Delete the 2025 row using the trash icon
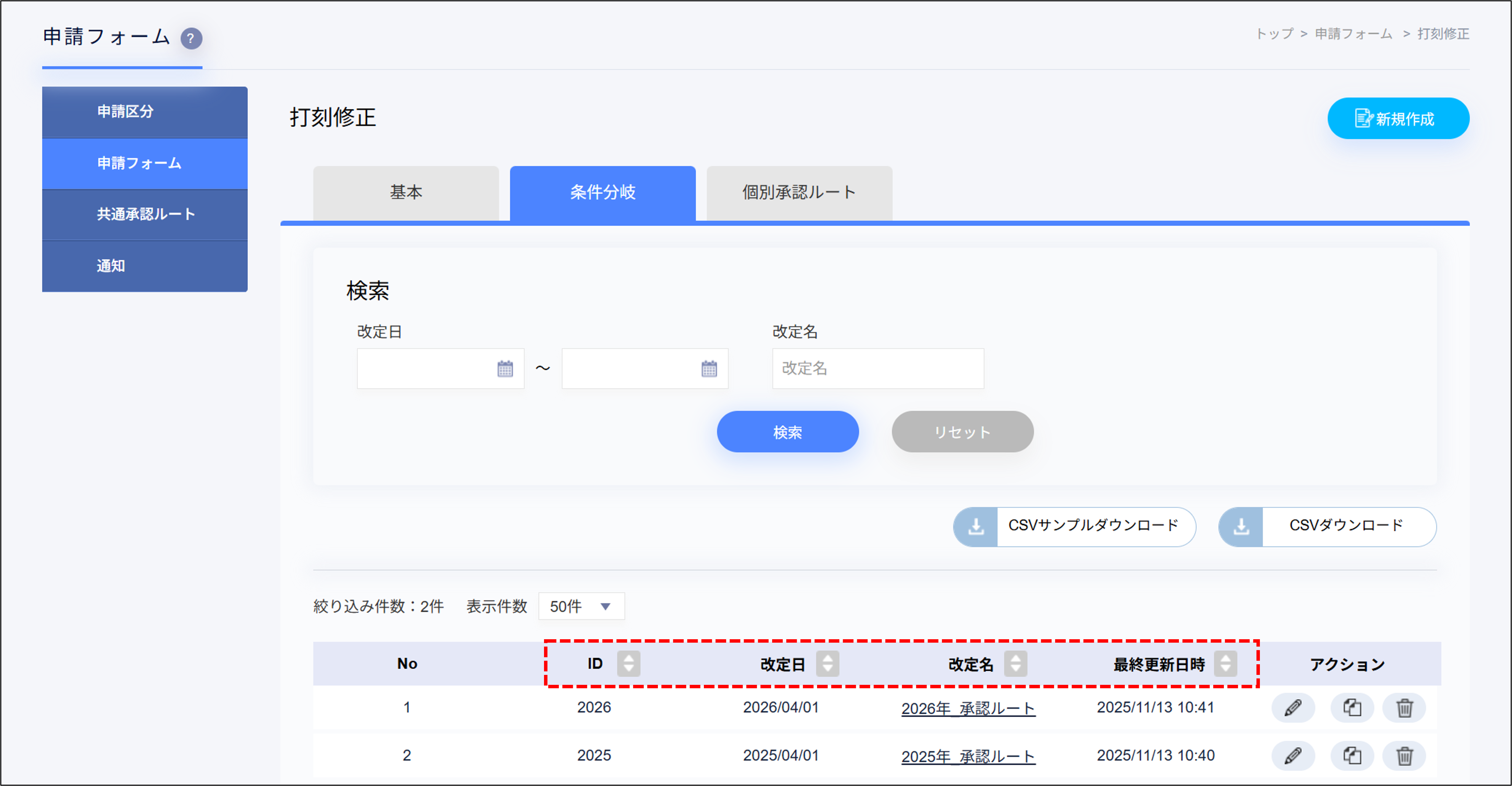The image size is (1512, 786). pyautogui.click(x=1405, y=756)
